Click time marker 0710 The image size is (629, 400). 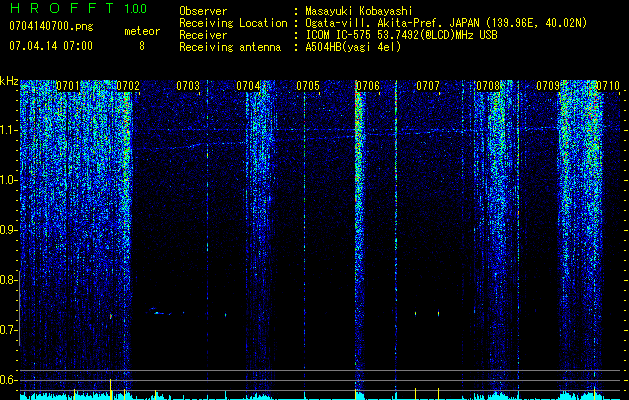click(x=608, y=86)
